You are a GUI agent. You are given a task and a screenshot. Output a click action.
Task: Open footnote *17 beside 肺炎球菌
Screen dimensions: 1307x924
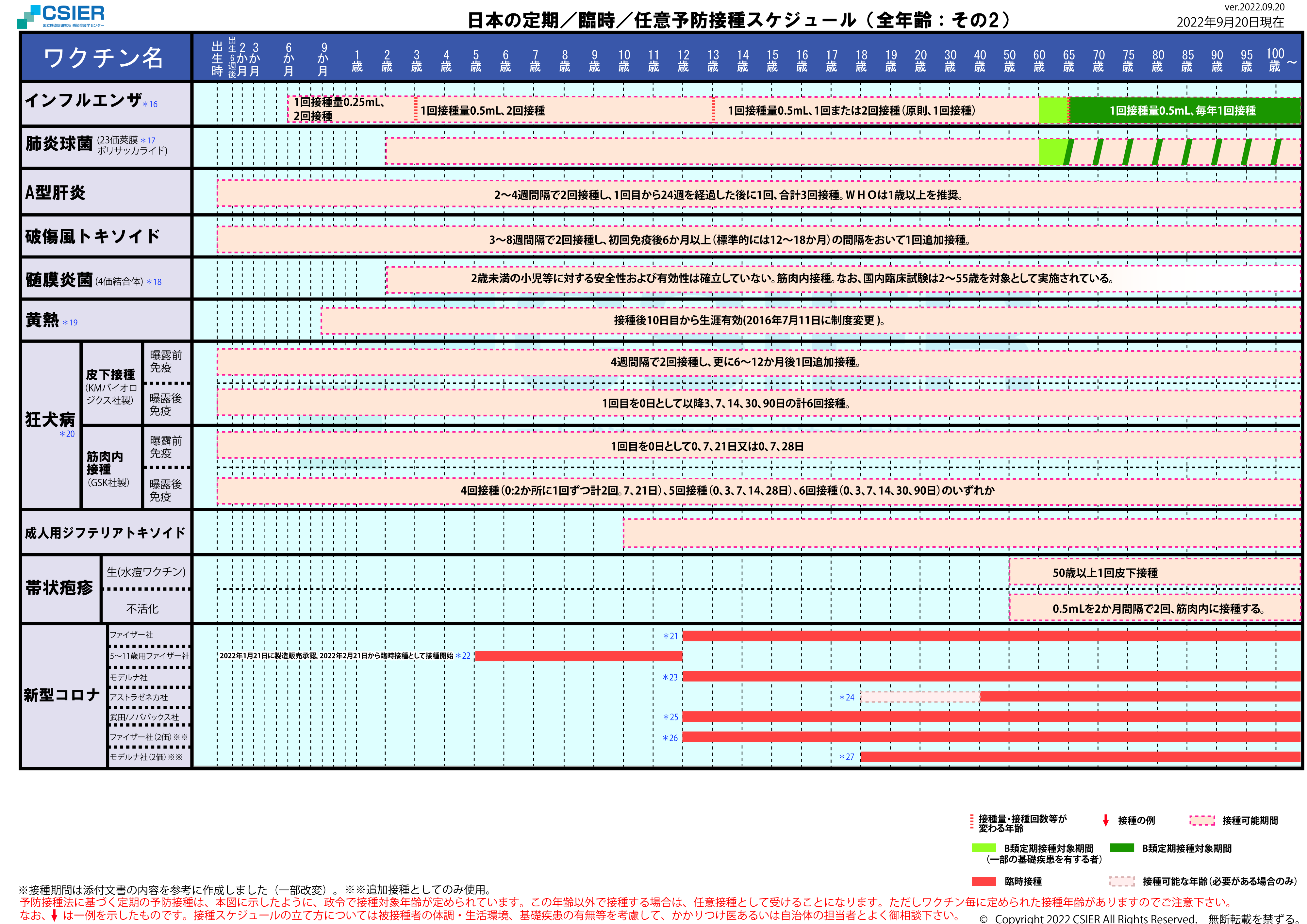[148, 140]
